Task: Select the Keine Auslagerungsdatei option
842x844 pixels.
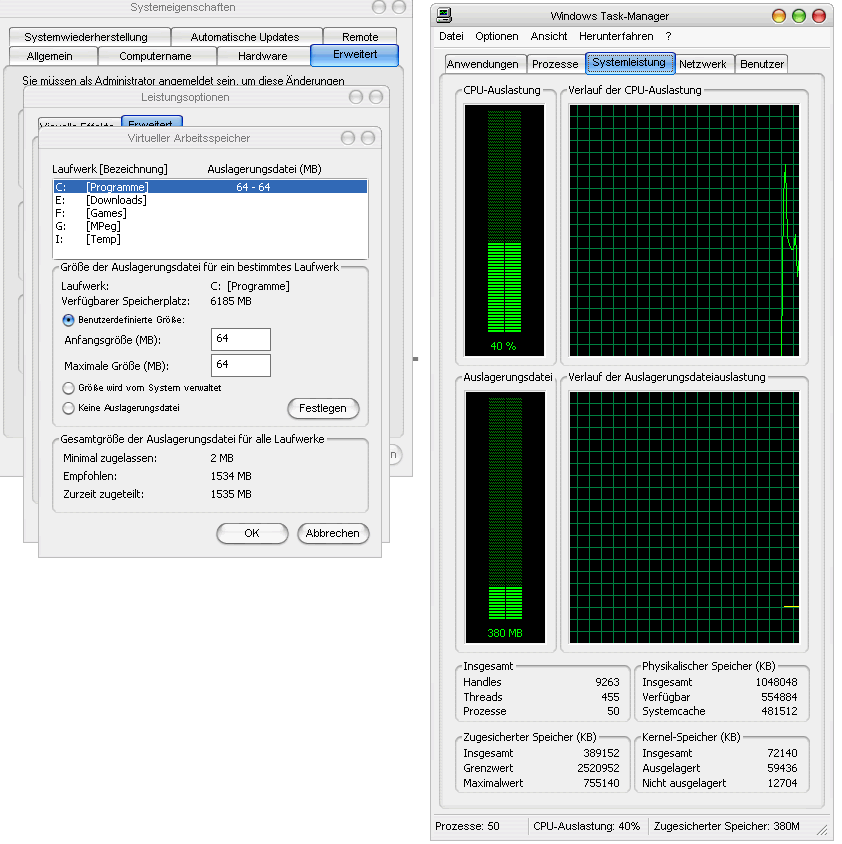Action: coord(68,408)
